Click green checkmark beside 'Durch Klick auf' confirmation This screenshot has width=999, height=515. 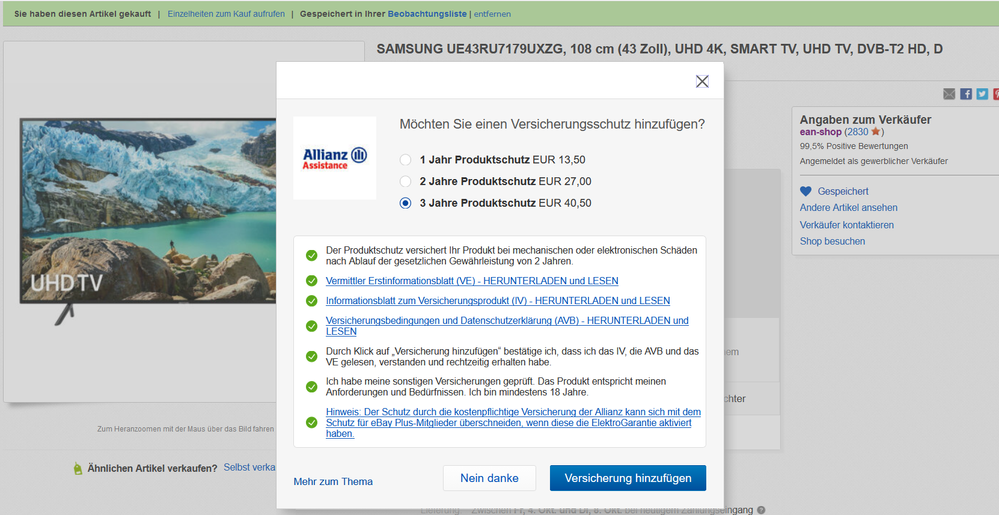point(312,356)
